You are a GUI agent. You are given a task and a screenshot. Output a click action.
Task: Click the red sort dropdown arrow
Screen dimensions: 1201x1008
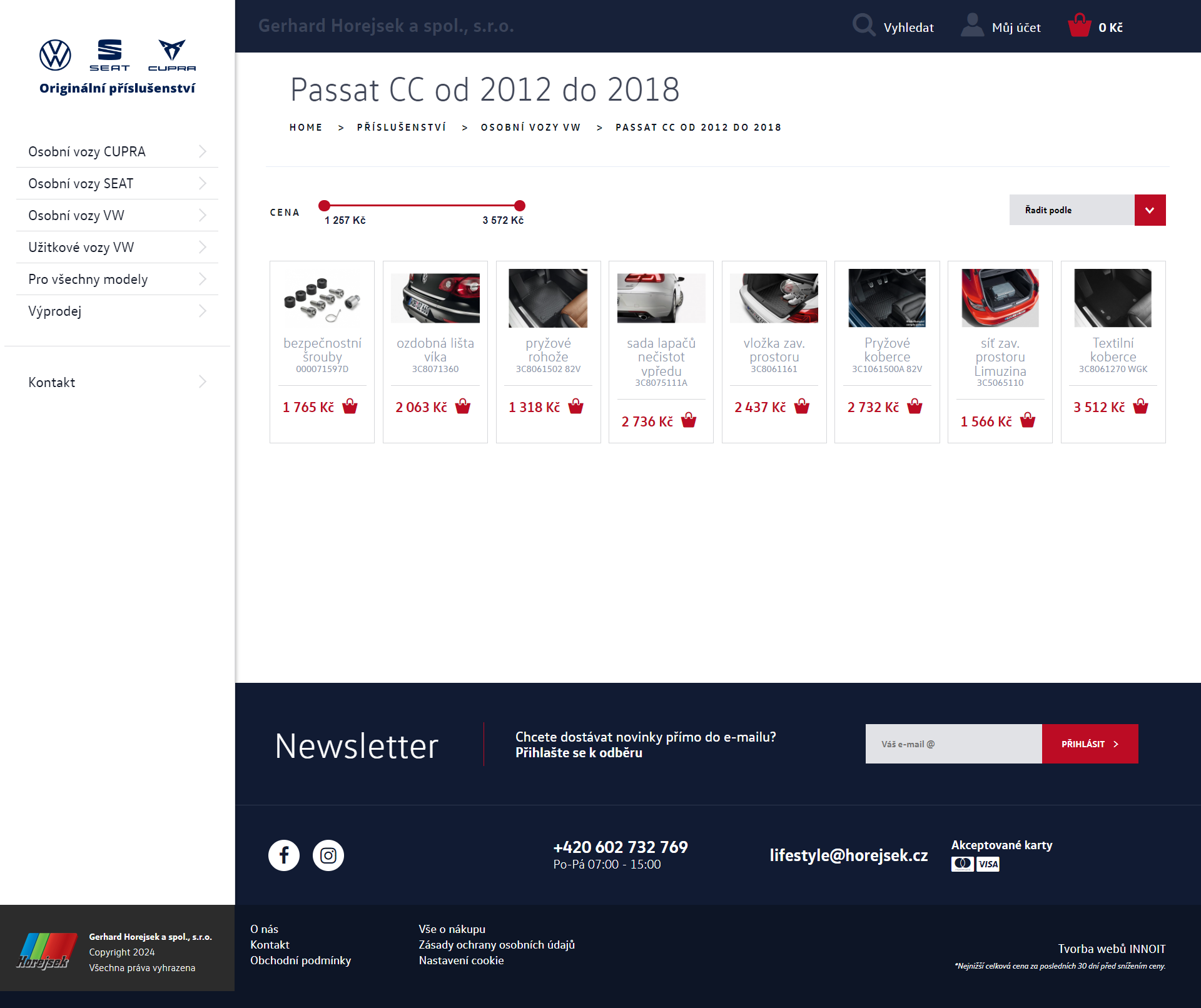tap(1150, 210)
